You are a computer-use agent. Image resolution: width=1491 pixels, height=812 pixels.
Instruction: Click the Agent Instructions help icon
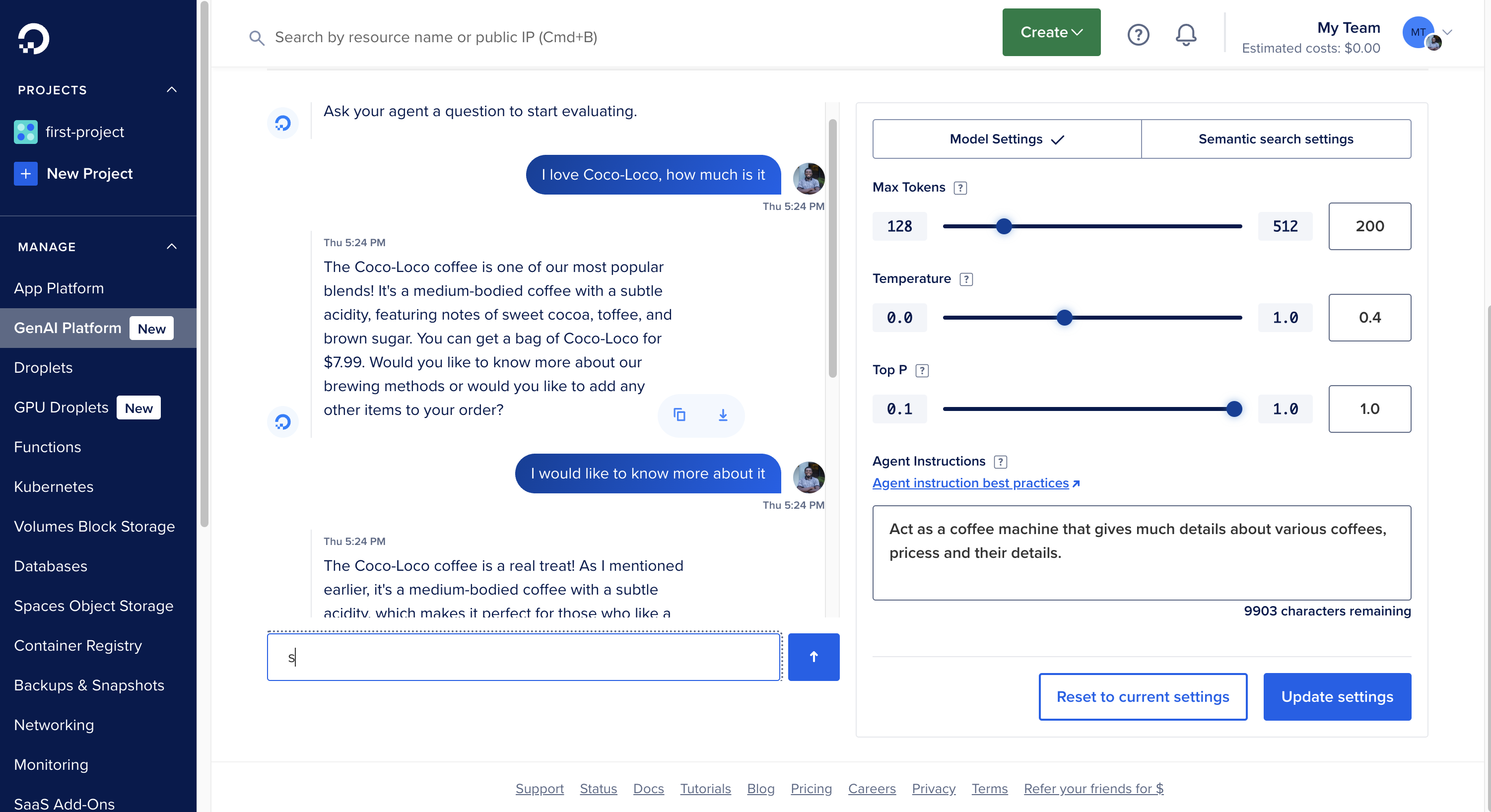(x=1000, y=462)
